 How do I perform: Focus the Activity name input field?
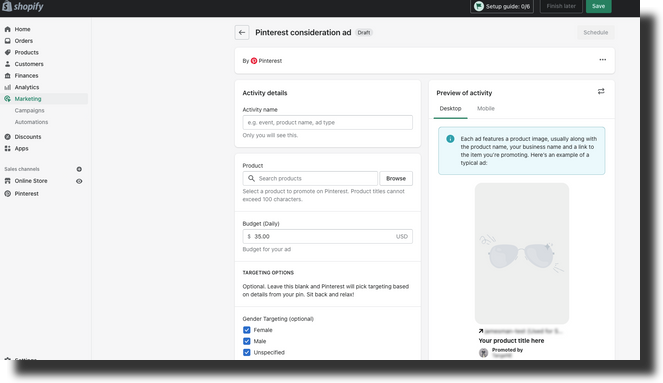coord(327,123)
